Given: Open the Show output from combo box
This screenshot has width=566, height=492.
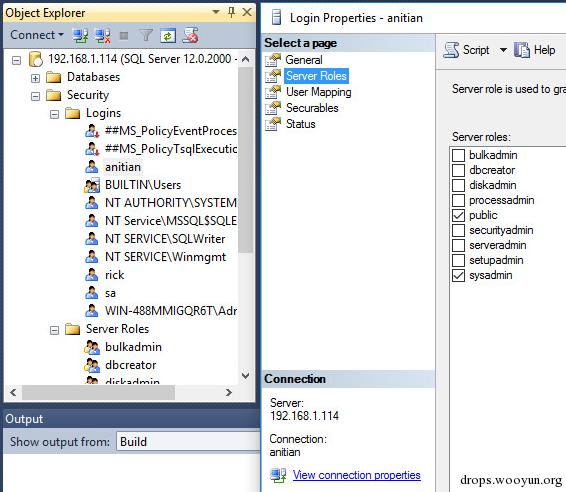Looking at the screenshot, I should pos(188,441).
